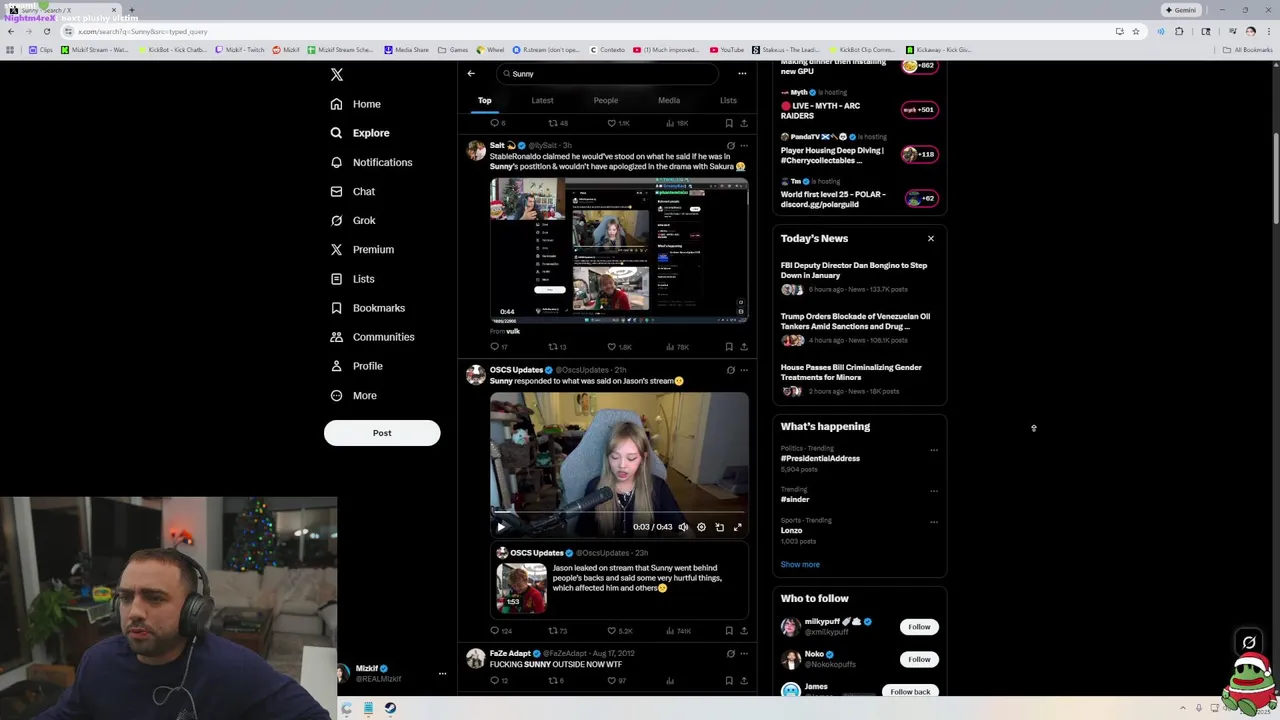
Task: Select the Top search tab
Action: tap(484, 101)
